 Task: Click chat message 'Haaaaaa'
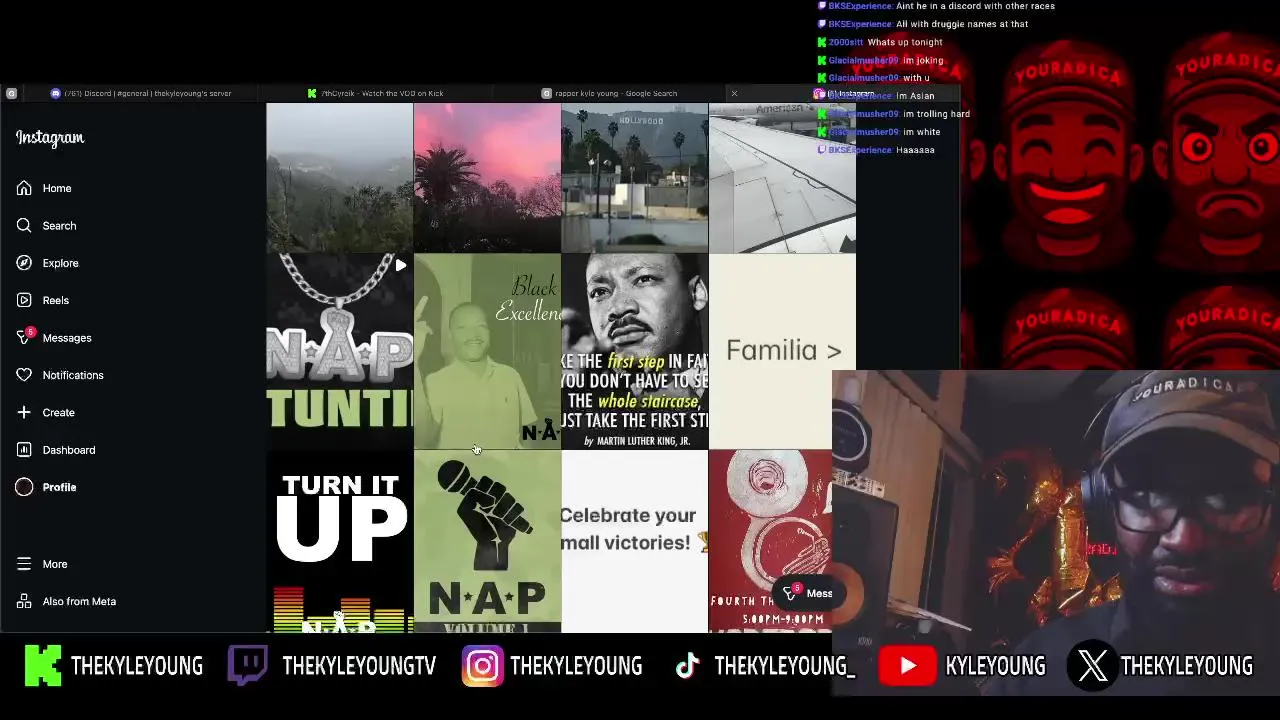pyautogui.click(x=915, y=150)
